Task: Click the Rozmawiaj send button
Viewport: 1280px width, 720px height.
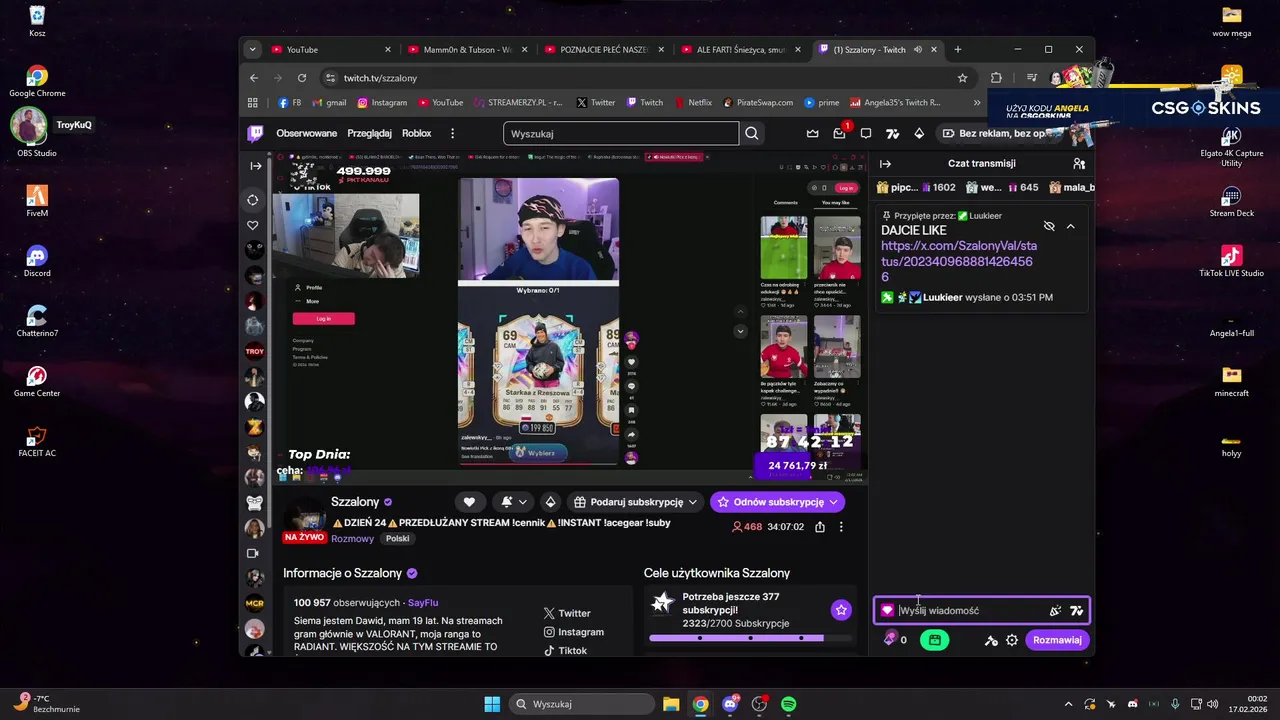Action: point(1057,640)
